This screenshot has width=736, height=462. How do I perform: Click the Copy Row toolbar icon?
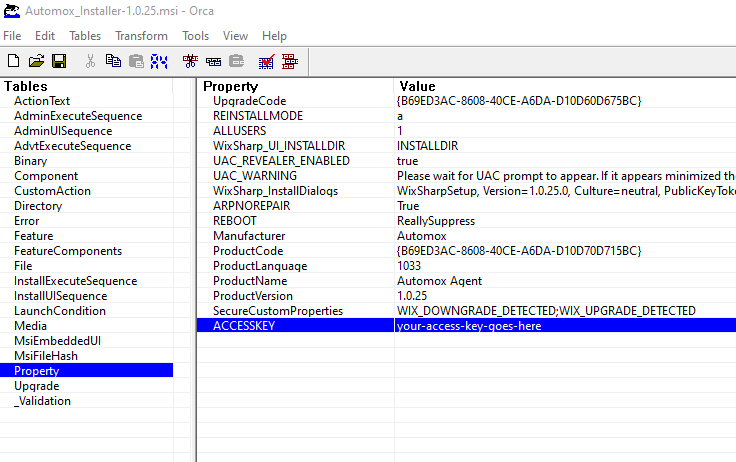click(x=213, y=62)
